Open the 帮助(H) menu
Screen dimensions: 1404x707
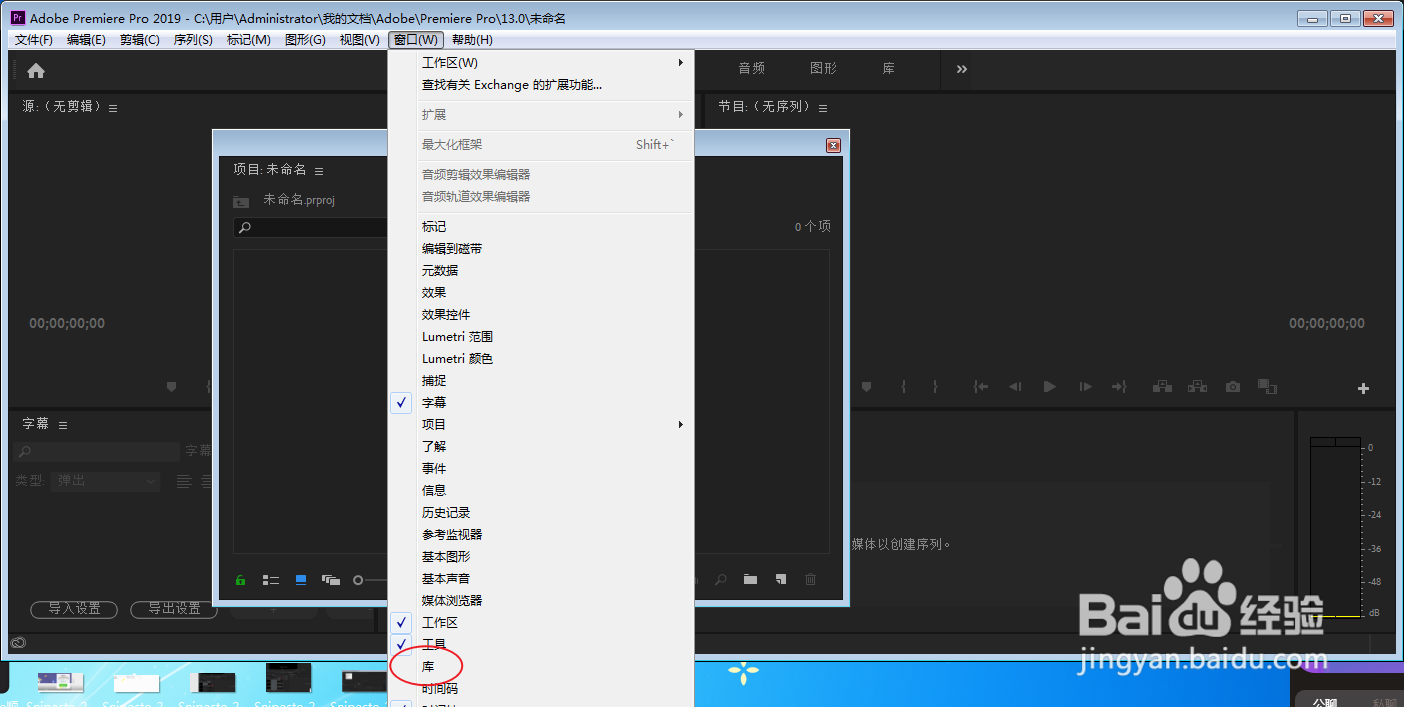click(x=472, y=40)
